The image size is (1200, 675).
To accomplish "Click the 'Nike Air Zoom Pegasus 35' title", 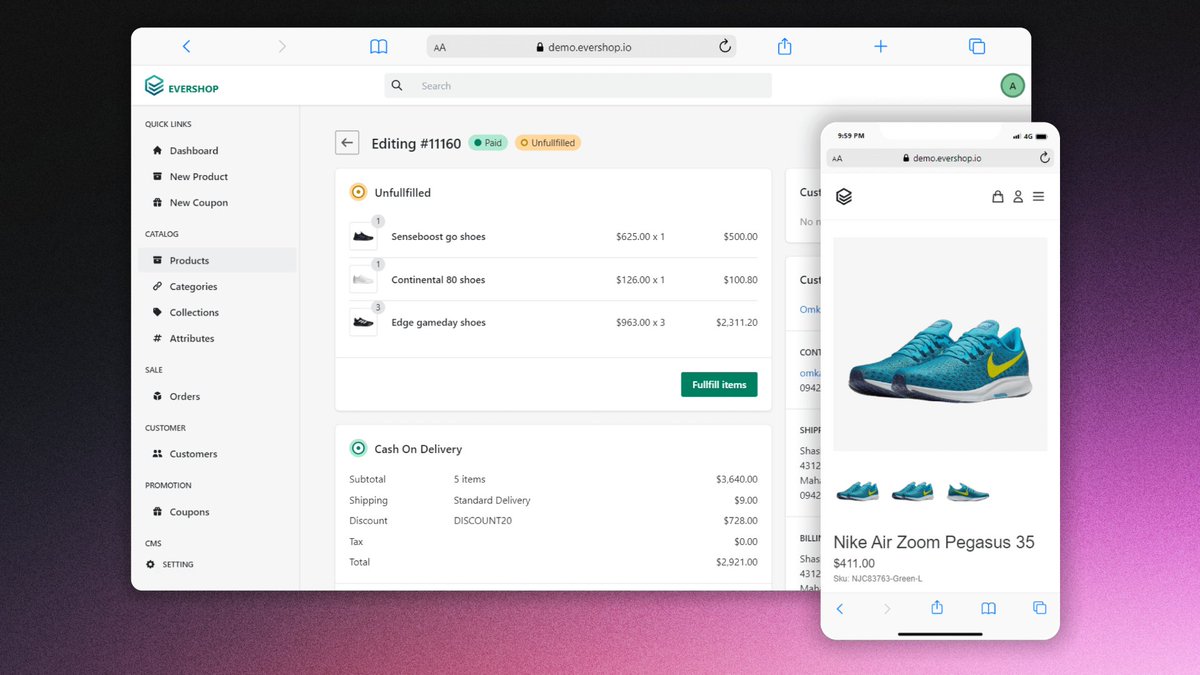I will point(934,542).
